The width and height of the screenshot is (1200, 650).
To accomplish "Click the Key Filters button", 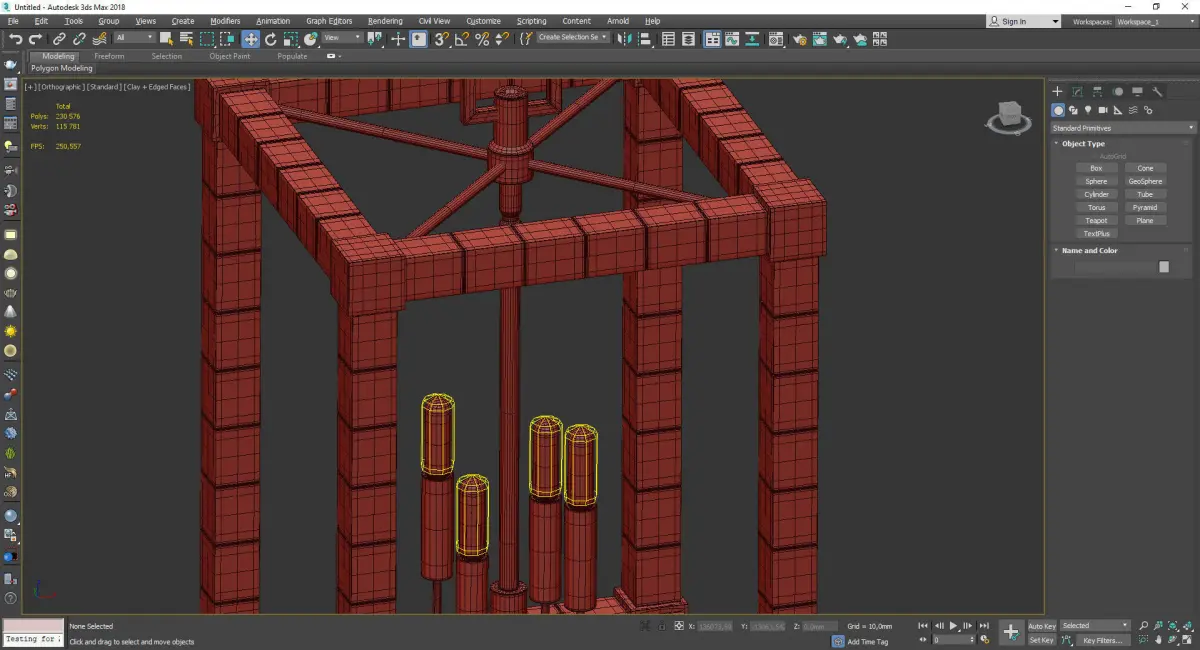I will pos(1101,640).
